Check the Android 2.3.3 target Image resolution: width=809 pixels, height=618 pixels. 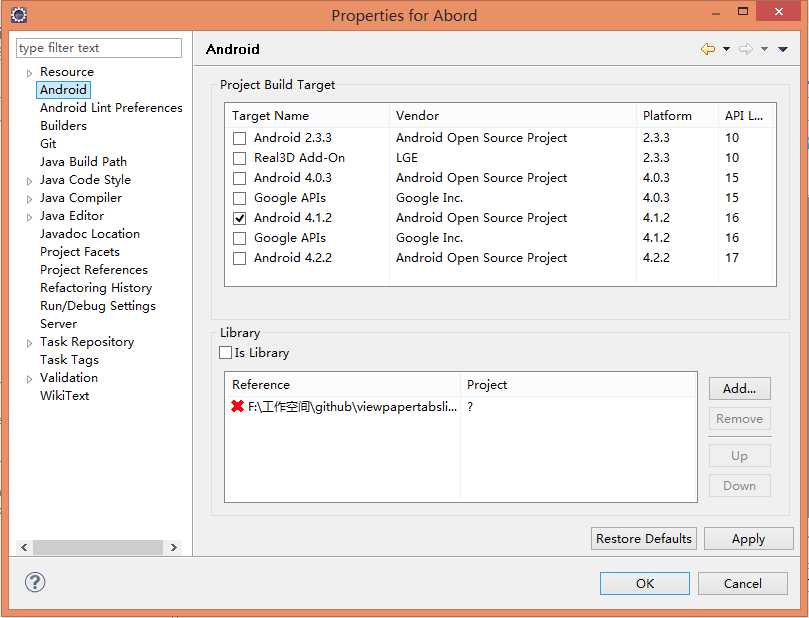239,138
